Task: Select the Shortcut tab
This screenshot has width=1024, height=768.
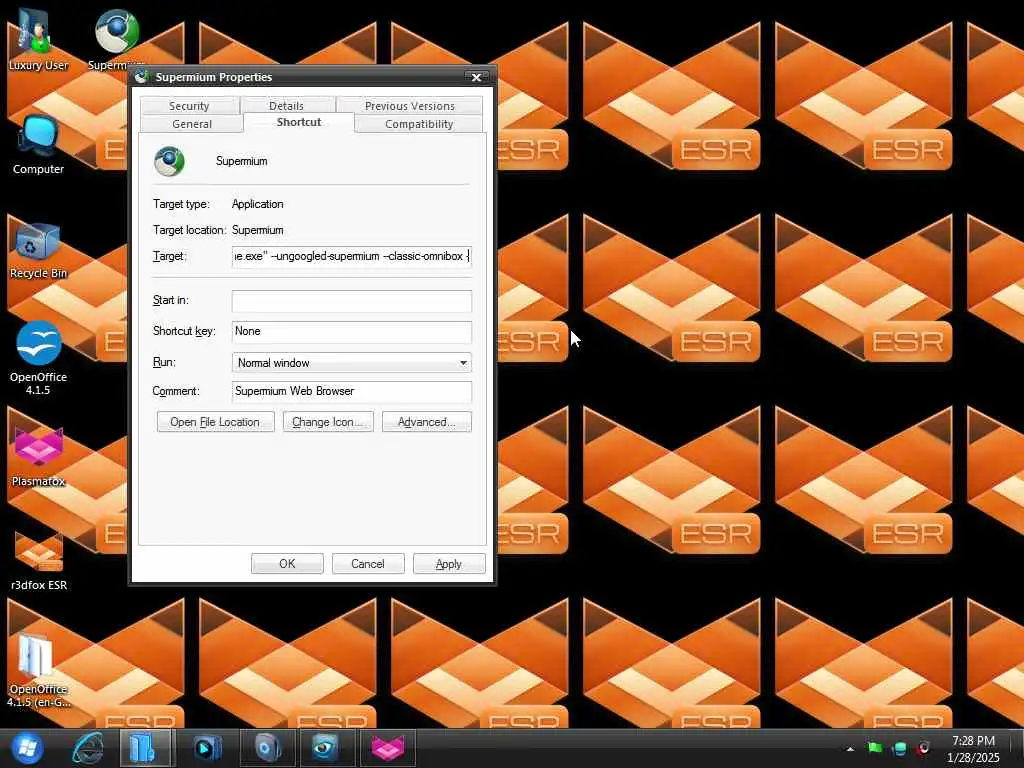Action: click(x=298, y=122)
